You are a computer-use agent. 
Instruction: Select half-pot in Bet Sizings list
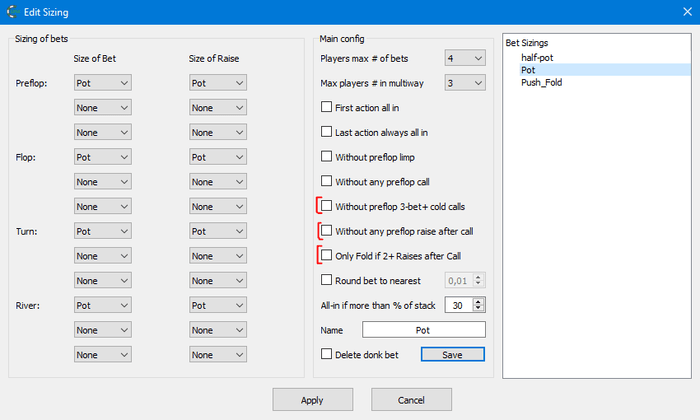[x=537, y=58]
